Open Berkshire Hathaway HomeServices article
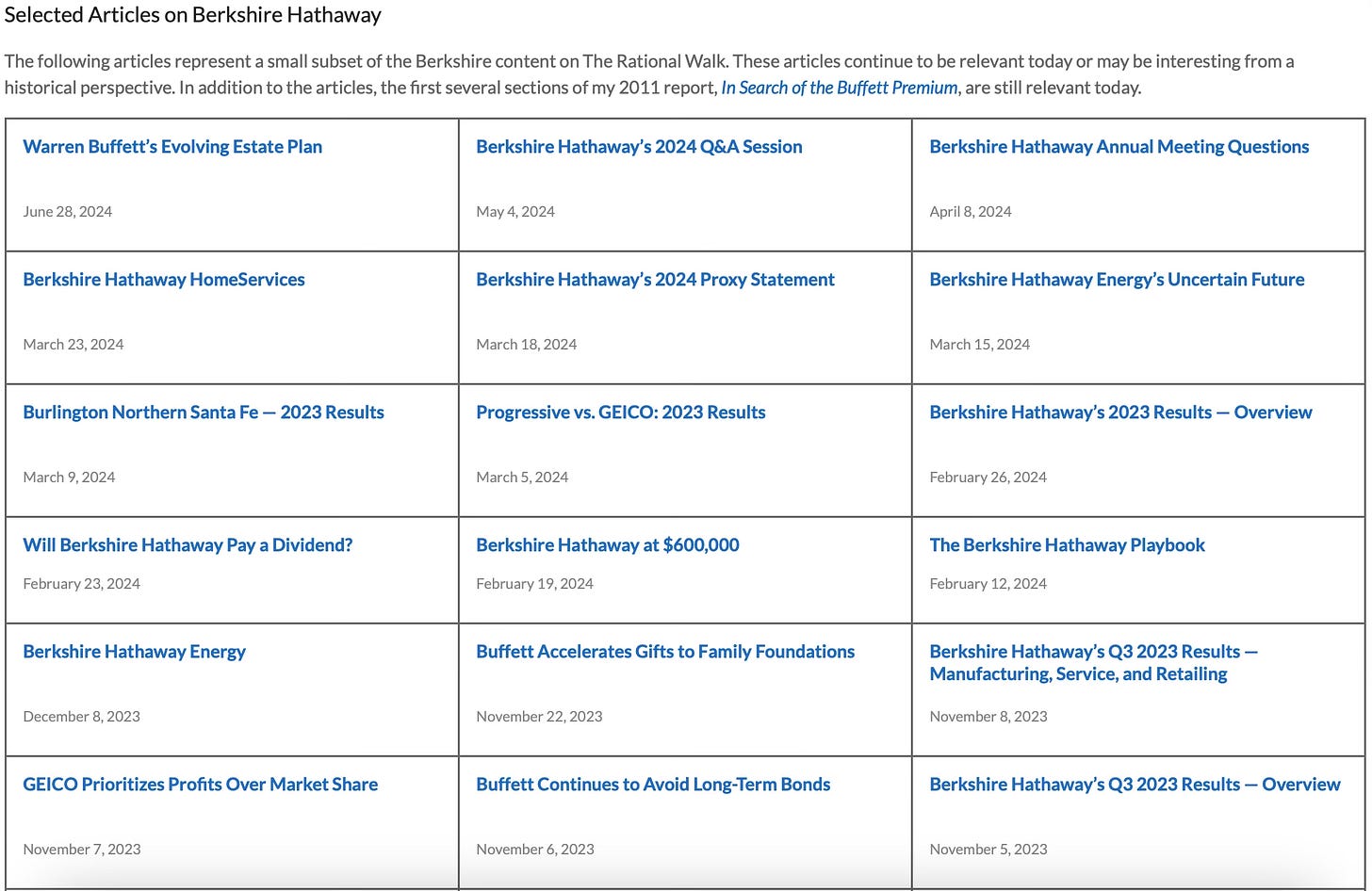Image resolution: width=1372 pixels, height=891 pixels. click(164, 280)
